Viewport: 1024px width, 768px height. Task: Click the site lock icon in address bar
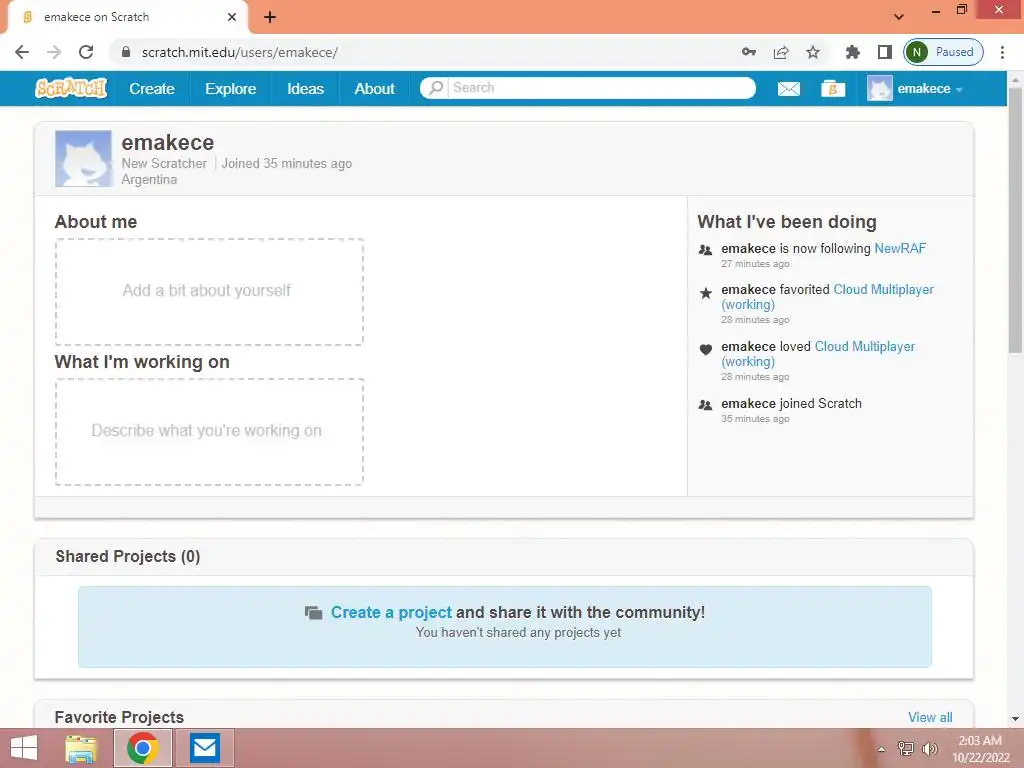(126, 52)
